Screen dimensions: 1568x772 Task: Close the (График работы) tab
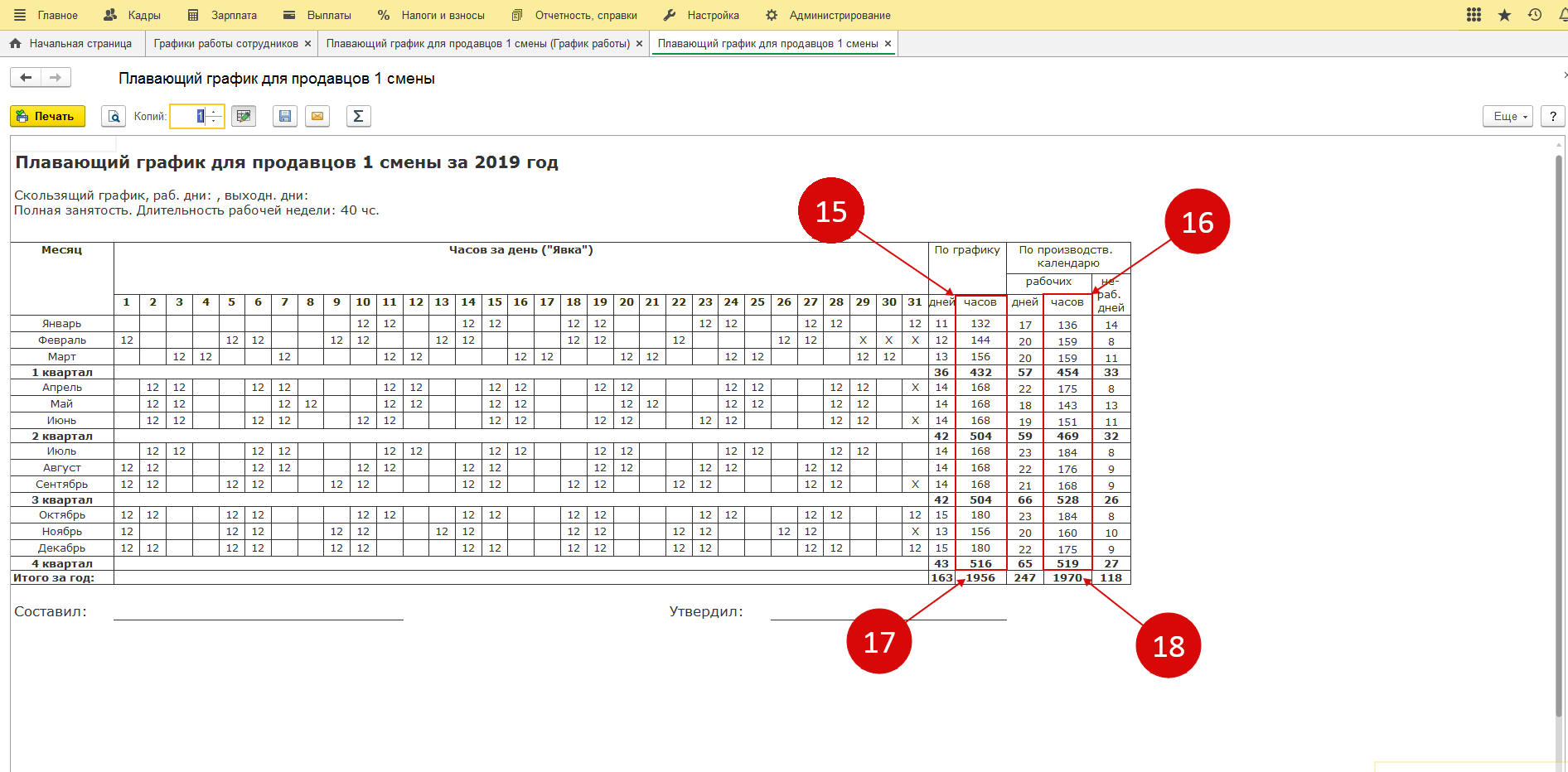tap(639, 44)
